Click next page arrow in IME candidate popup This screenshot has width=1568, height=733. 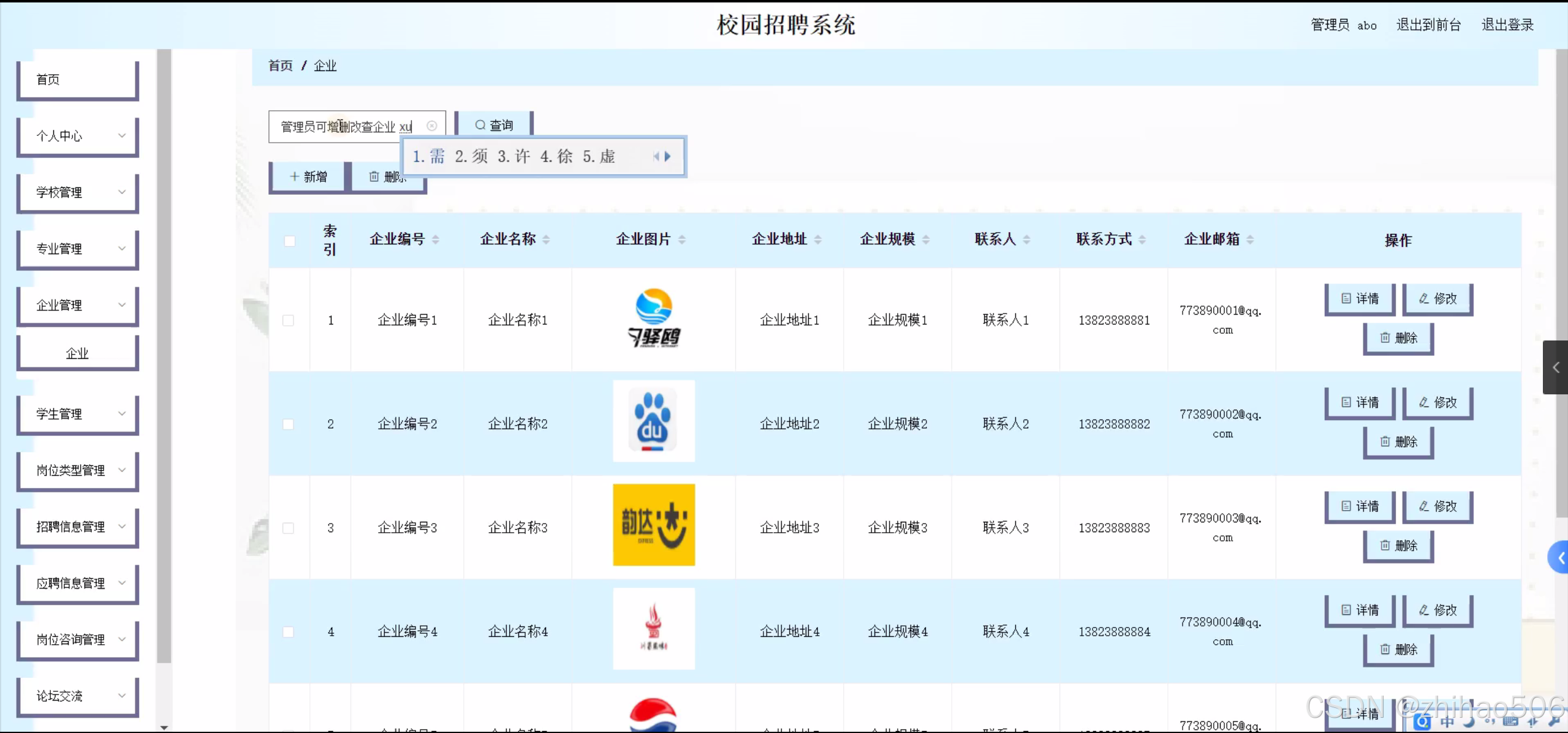click(x=668, y=157)
